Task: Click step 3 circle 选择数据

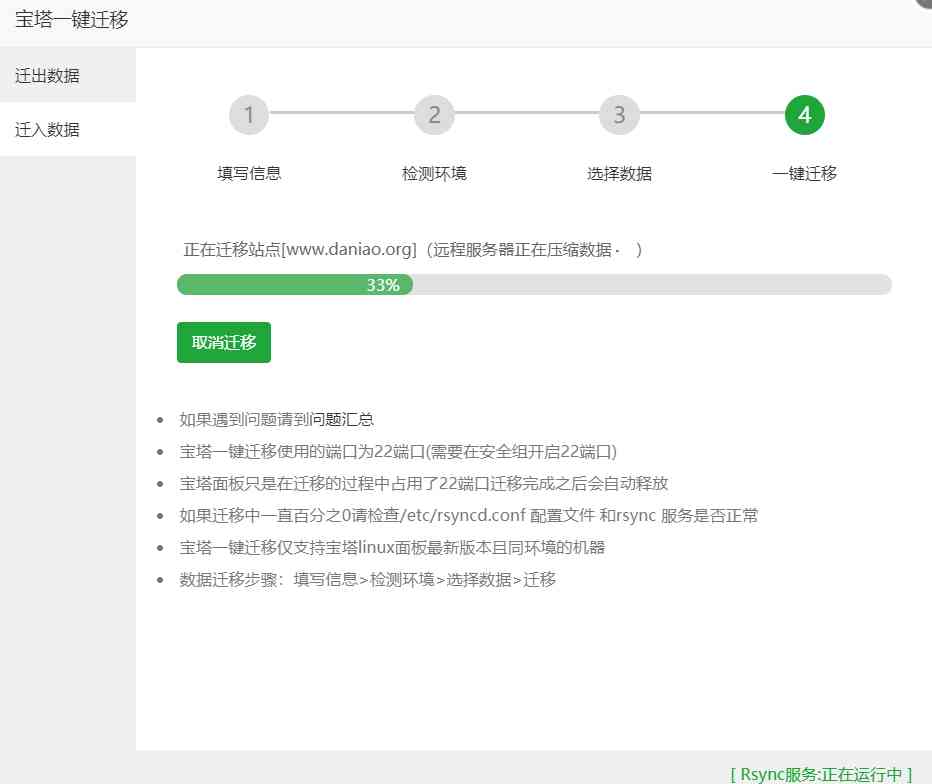Action: (x=619, y=115)
